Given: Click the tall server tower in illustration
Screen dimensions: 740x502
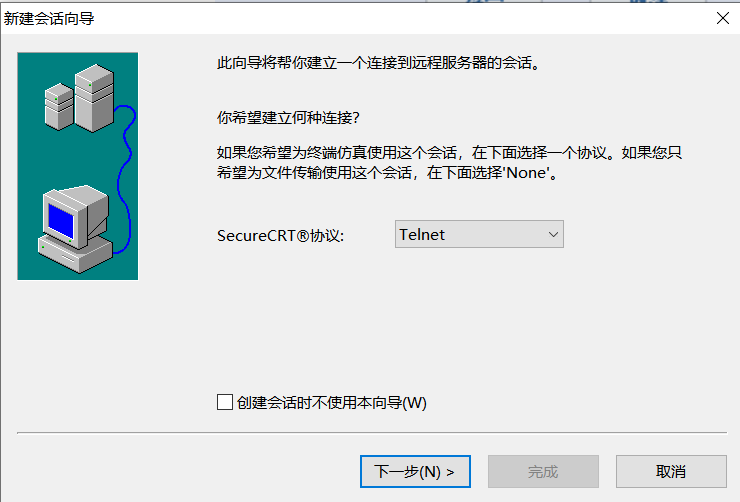Looking at the screenshot, I should (x=94, y=98).
